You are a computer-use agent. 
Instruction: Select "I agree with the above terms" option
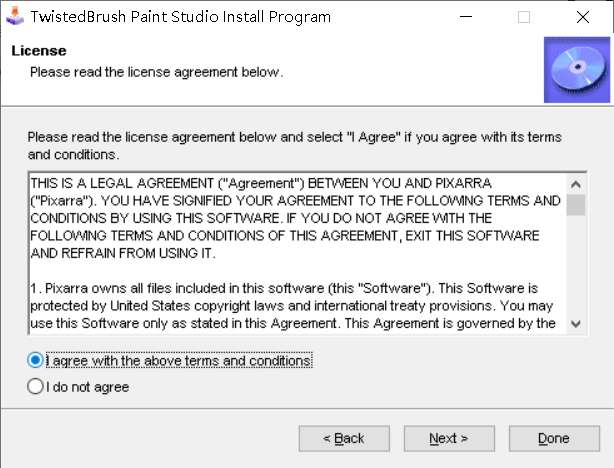pyautogui.click(x=36, y=360)
